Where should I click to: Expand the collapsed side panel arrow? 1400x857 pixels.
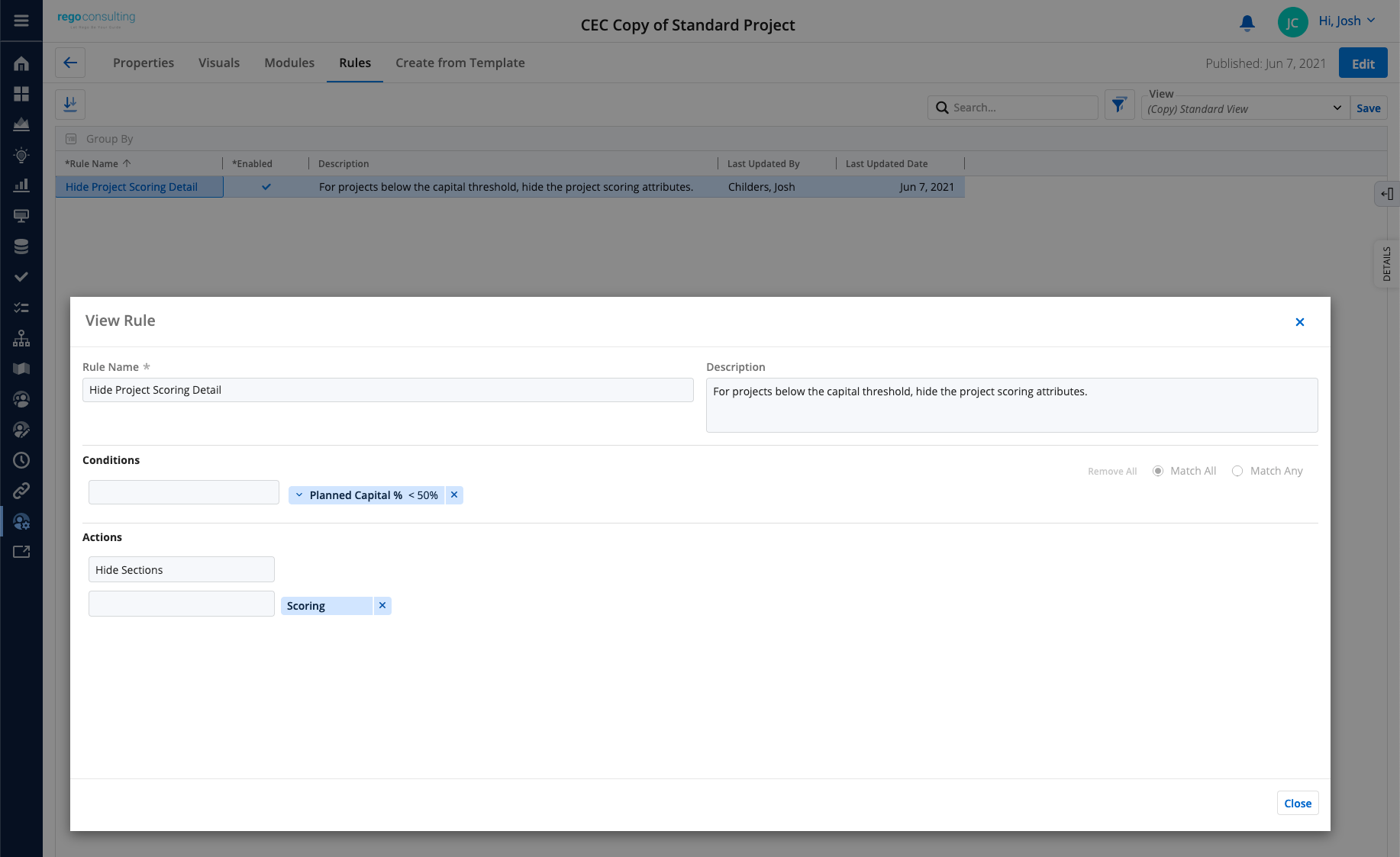pyautogui.click(x=1387, y=194)
